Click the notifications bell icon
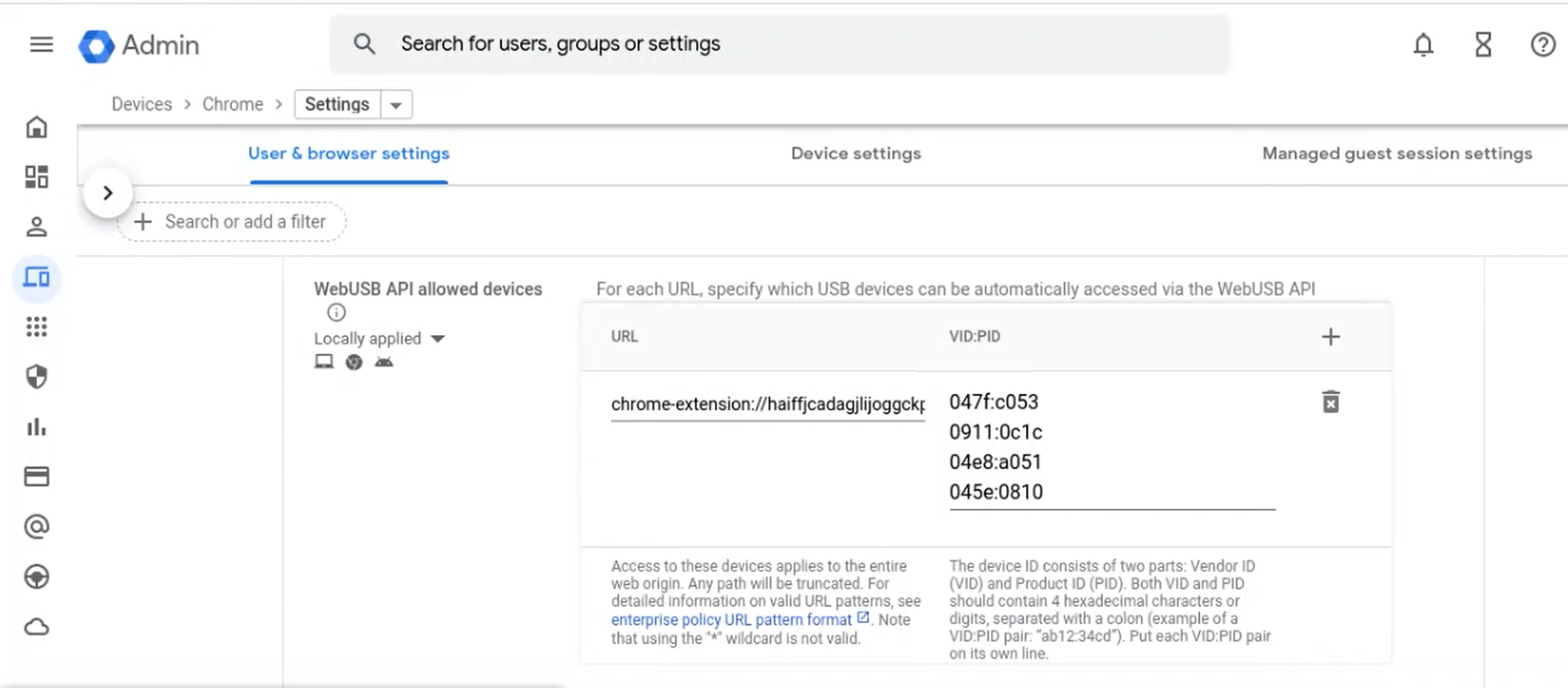Image resolution: width=1568 pixels, height=688 pixels. (x=1423, y=45)
